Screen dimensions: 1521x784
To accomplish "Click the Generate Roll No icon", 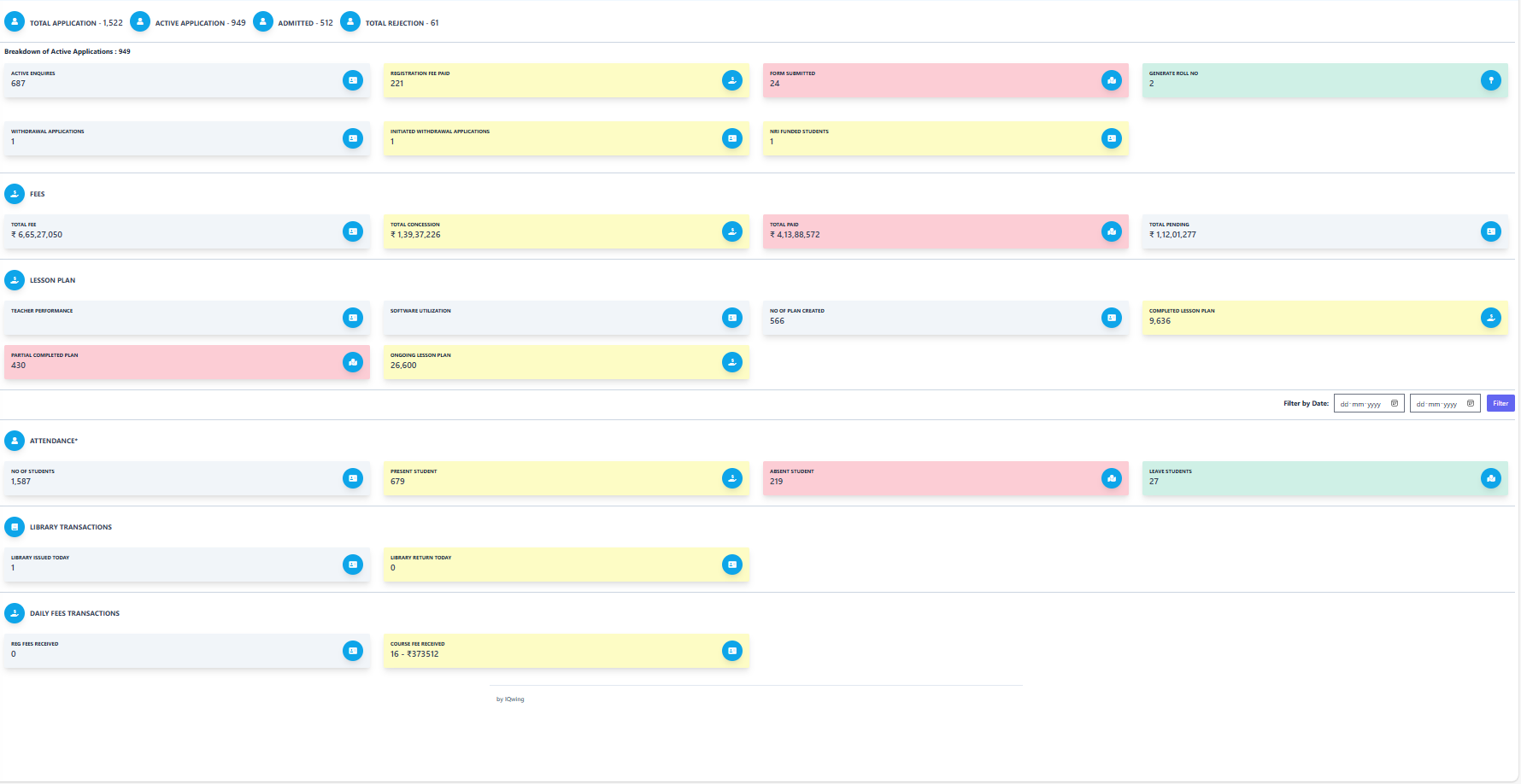I will click(x=1491, y=80).
